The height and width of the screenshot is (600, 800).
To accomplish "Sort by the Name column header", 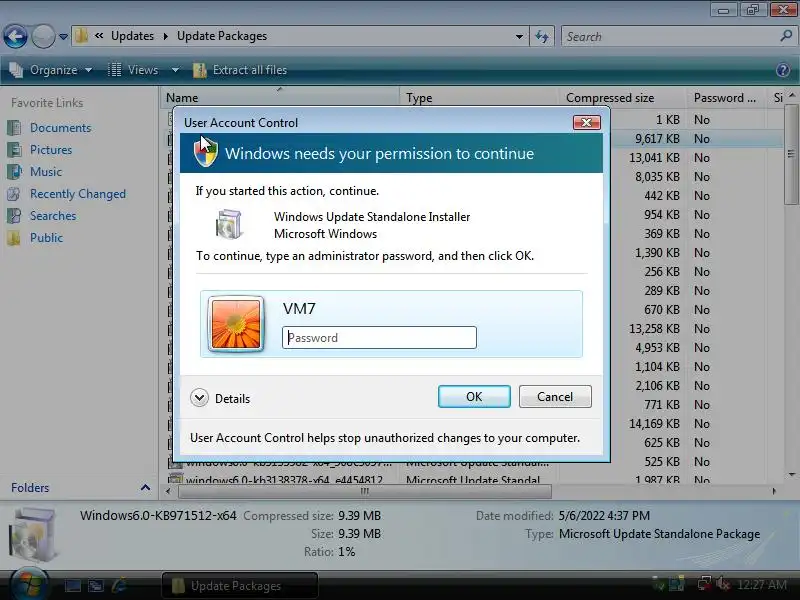I will [281, 97].
